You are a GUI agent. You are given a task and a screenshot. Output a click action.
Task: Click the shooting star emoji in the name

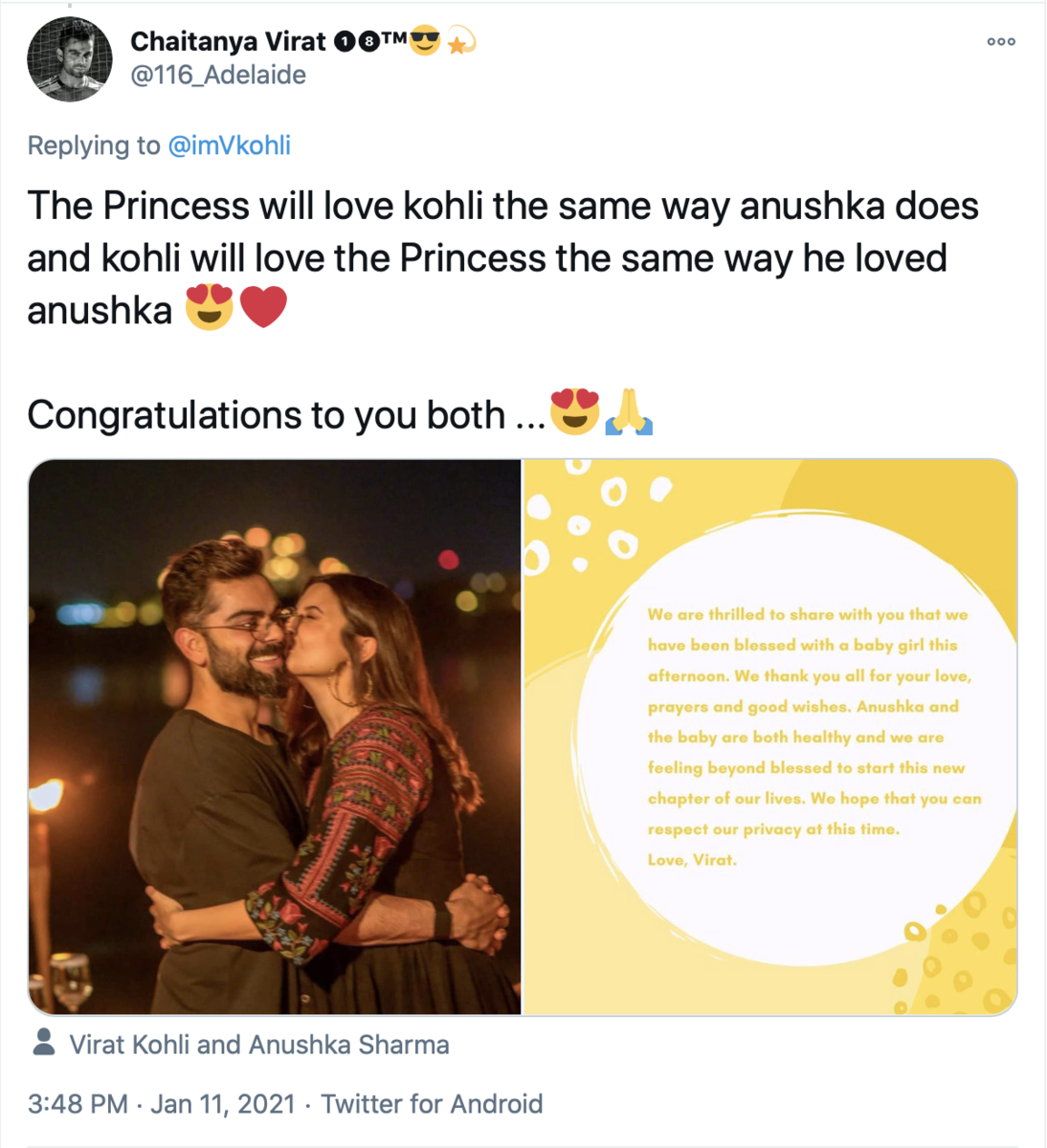pyautogui.click(x=461, y=42)
